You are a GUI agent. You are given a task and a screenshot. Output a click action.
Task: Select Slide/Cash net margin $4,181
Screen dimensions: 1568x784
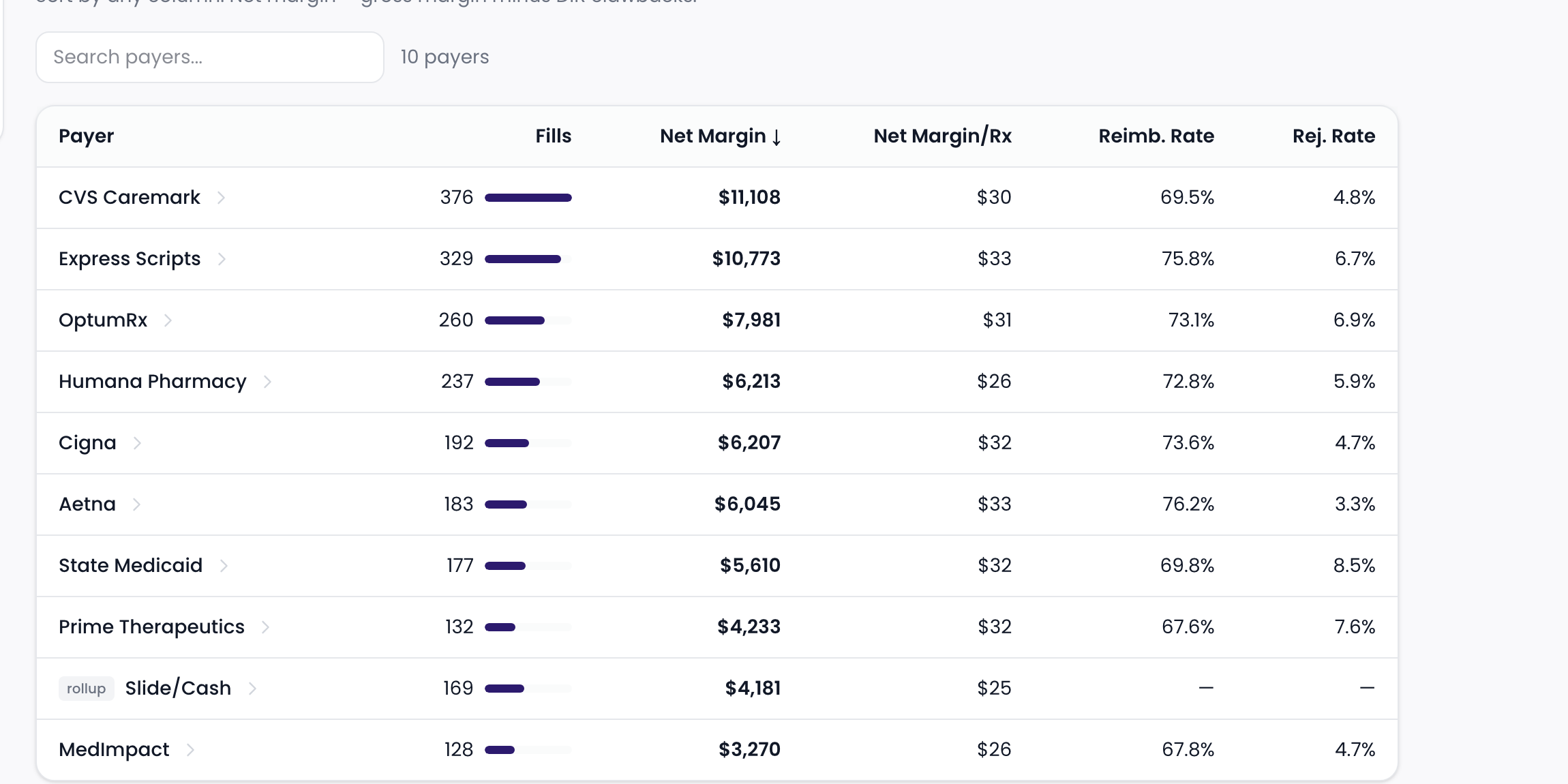click(753, 689)
